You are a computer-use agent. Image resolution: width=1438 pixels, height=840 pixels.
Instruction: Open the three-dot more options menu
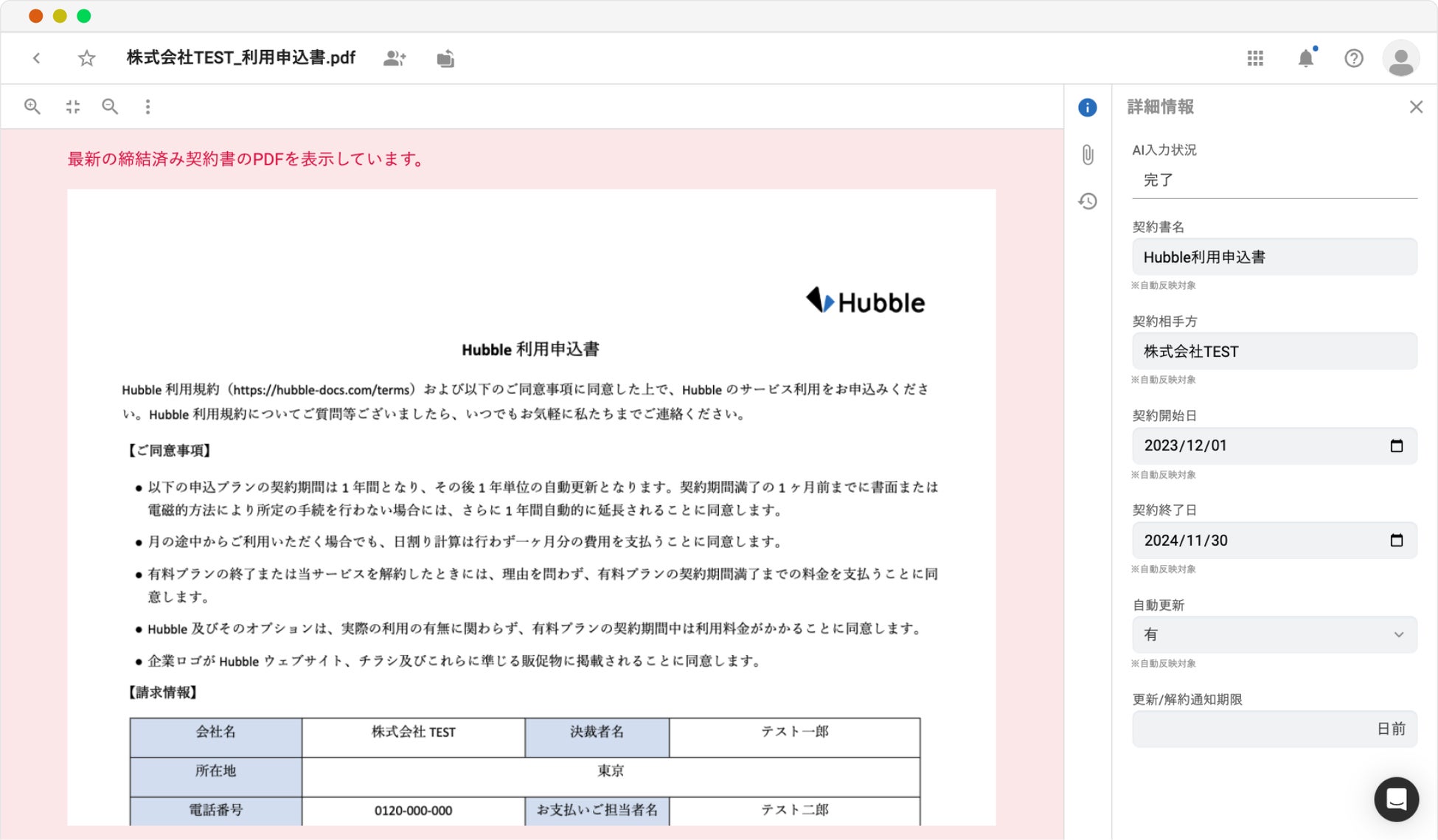tap(148, 107)
